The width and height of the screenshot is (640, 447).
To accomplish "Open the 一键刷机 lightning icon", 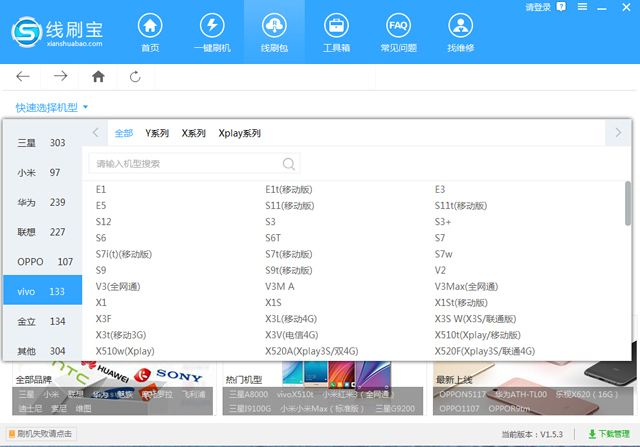I will point(212,25).
